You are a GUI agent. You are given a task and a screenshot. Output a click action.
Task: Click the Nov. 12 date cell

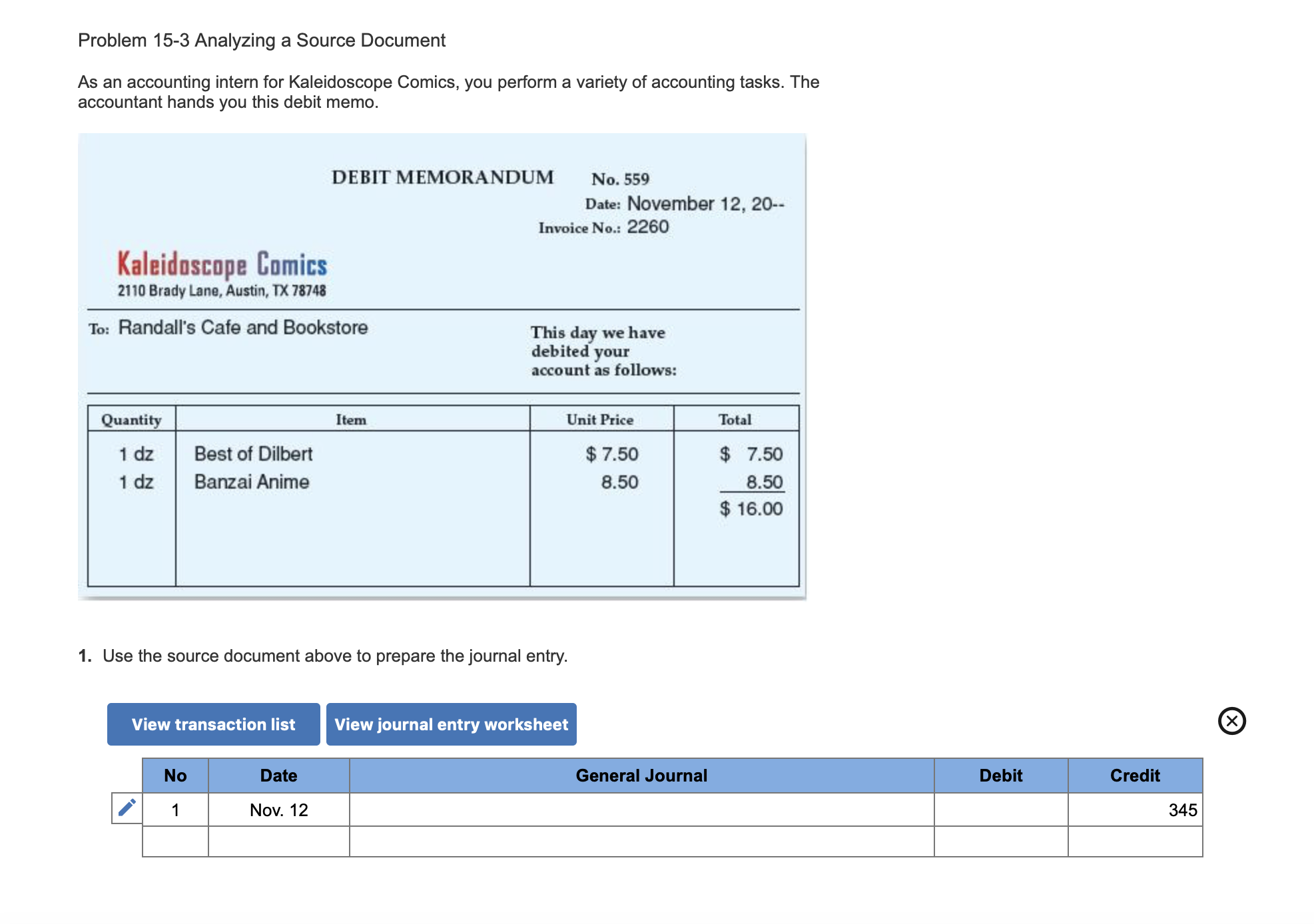pyautogui.click(x=278, y=810)
